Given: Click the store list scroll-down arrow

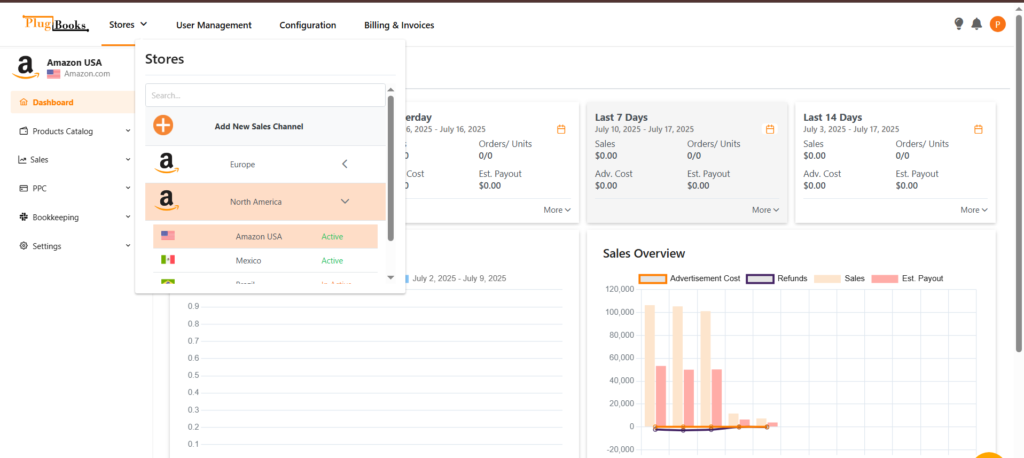Looking at the screenshot, I should click(391, 278).
